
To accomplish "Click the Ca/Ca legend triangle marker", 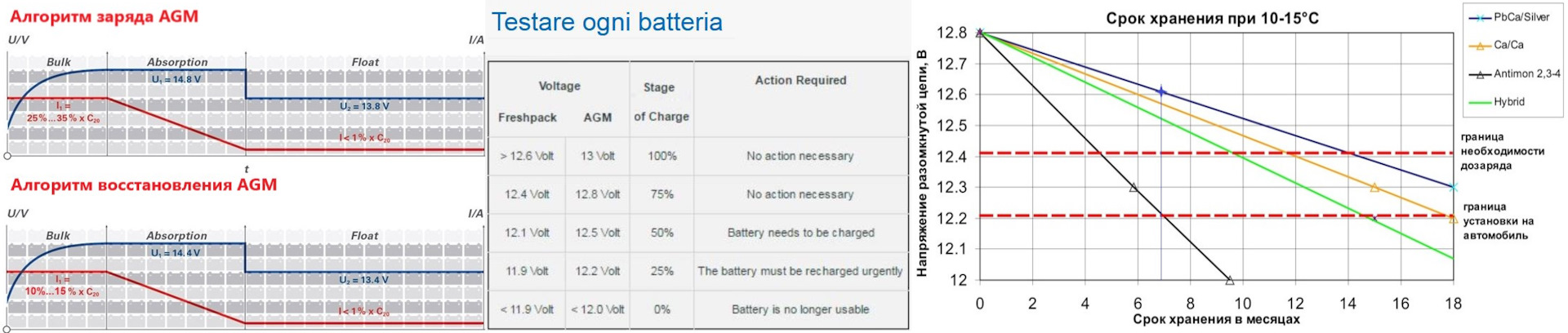I will tap(1480, 46).
